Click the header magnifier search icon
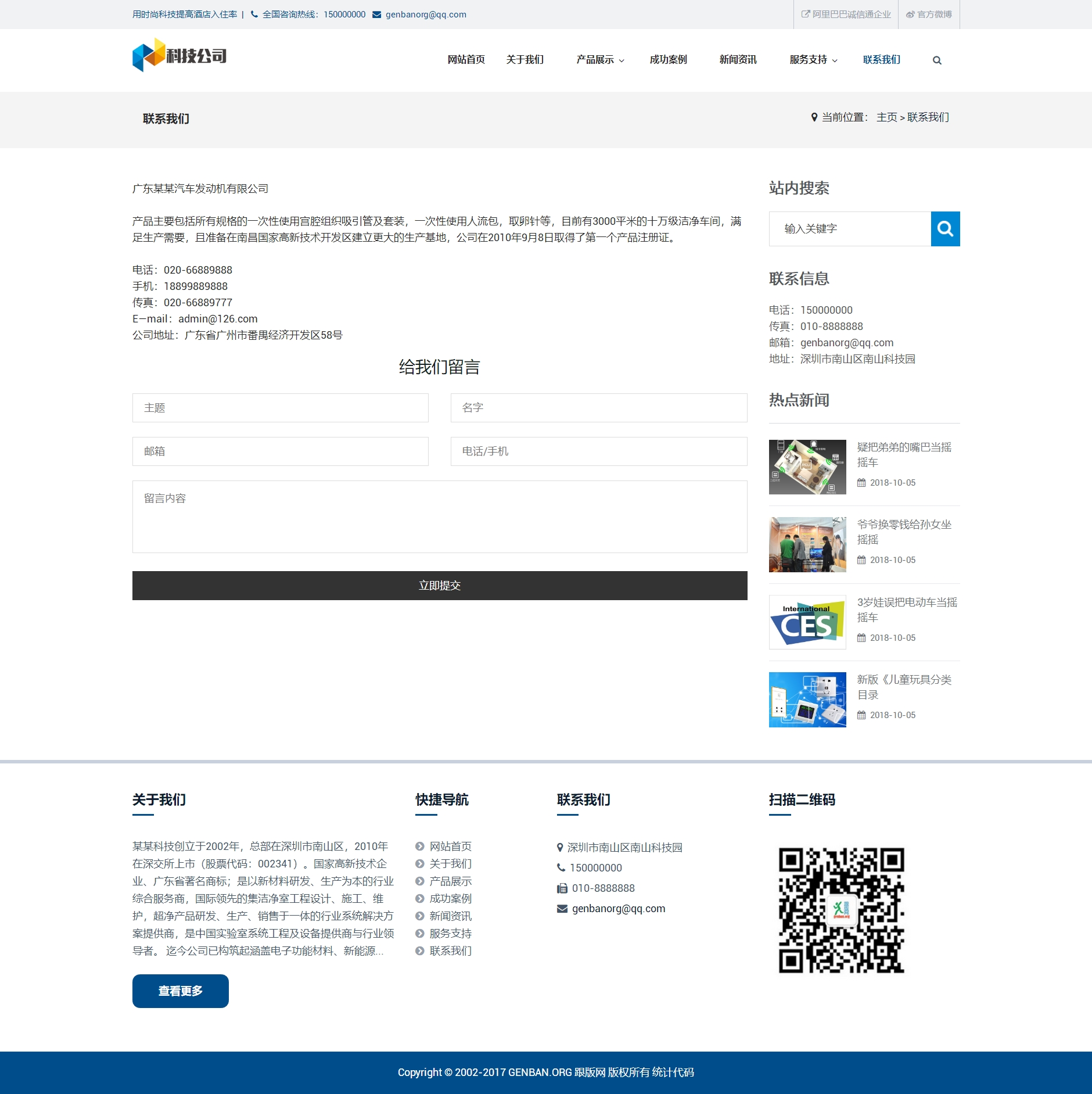This screenshot has width=1092, height=1094. click(x=936, y=60)
